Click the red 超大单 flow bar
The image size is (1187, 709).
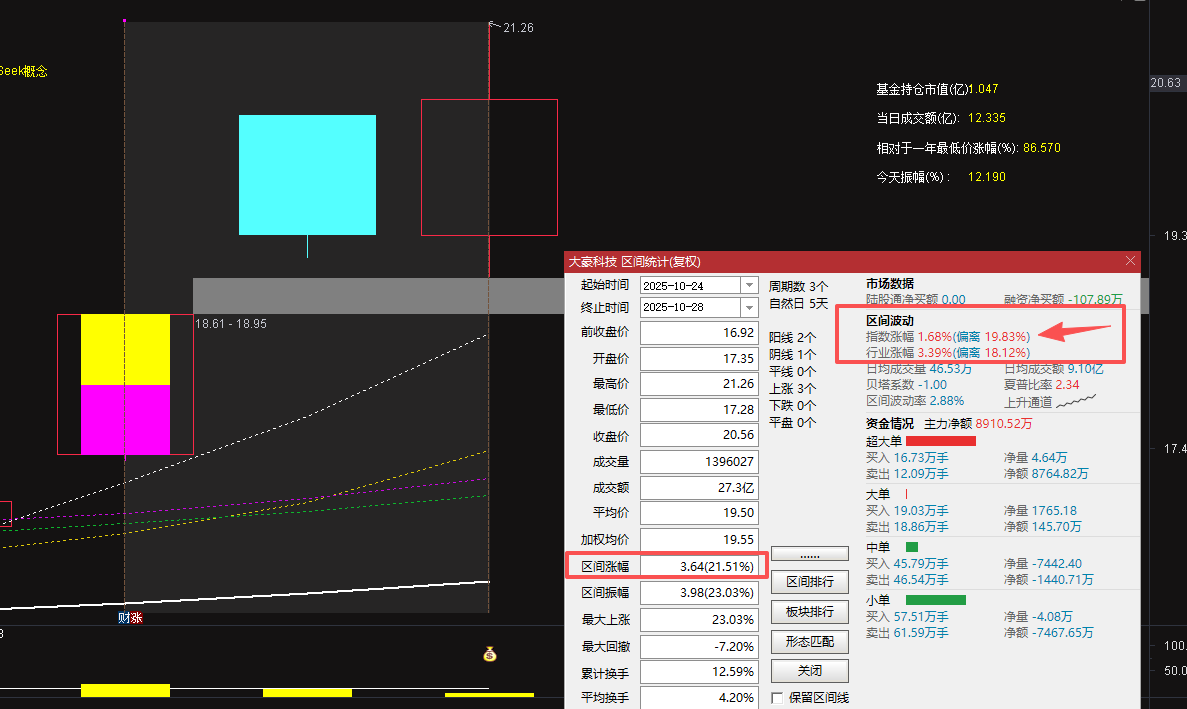(x=940, y=441)
